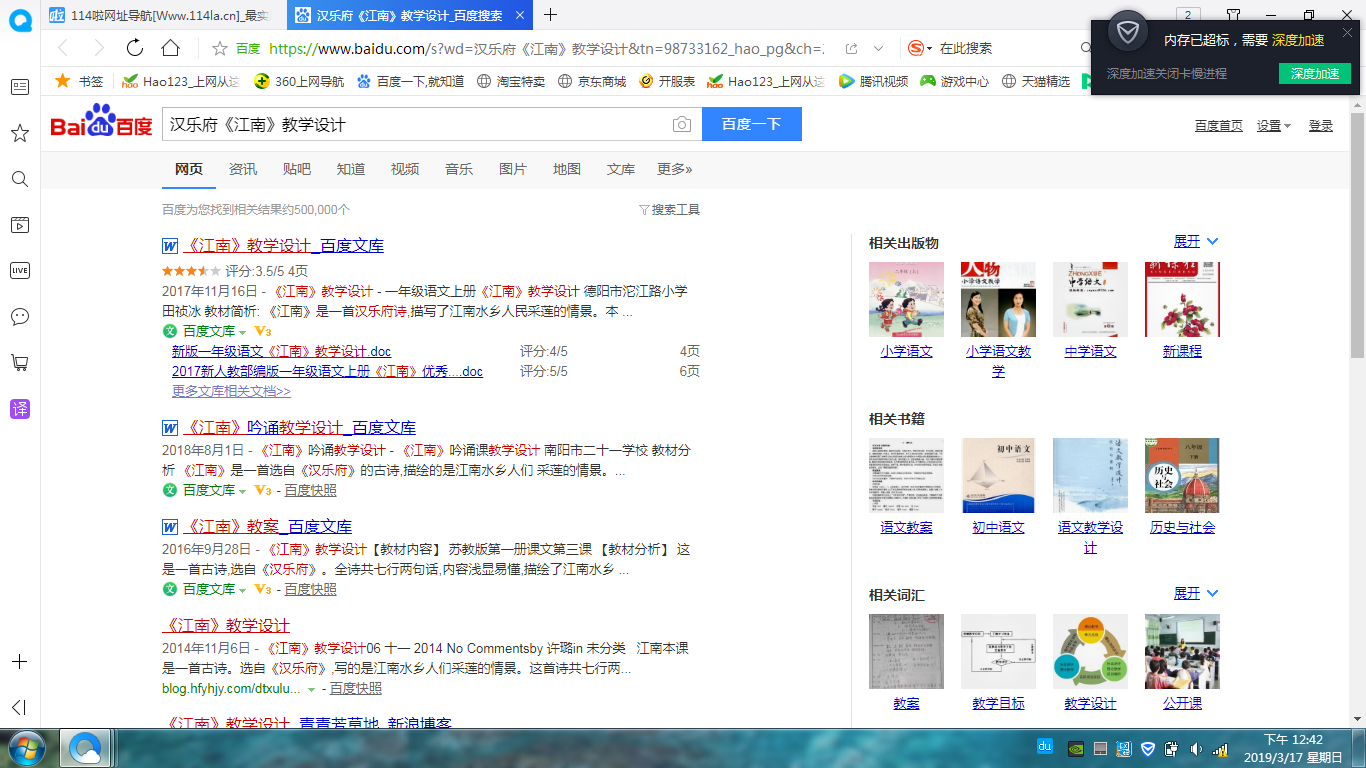This screenshot has height=768, width=1366.
Task: Click the green 深度加速 button
Action: tap(1314, 74)
